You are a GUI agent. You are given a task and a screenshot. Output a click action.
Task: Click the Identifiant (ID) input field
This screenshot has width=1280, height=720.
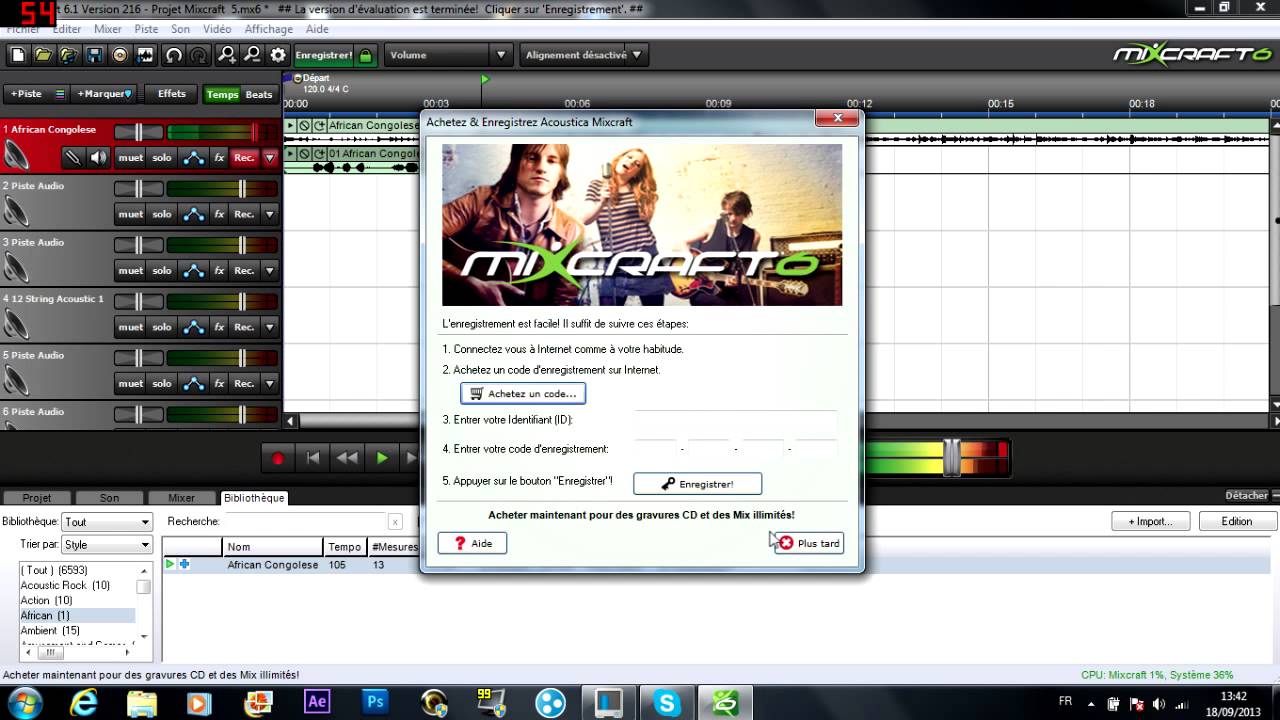(x=735, y=420)
